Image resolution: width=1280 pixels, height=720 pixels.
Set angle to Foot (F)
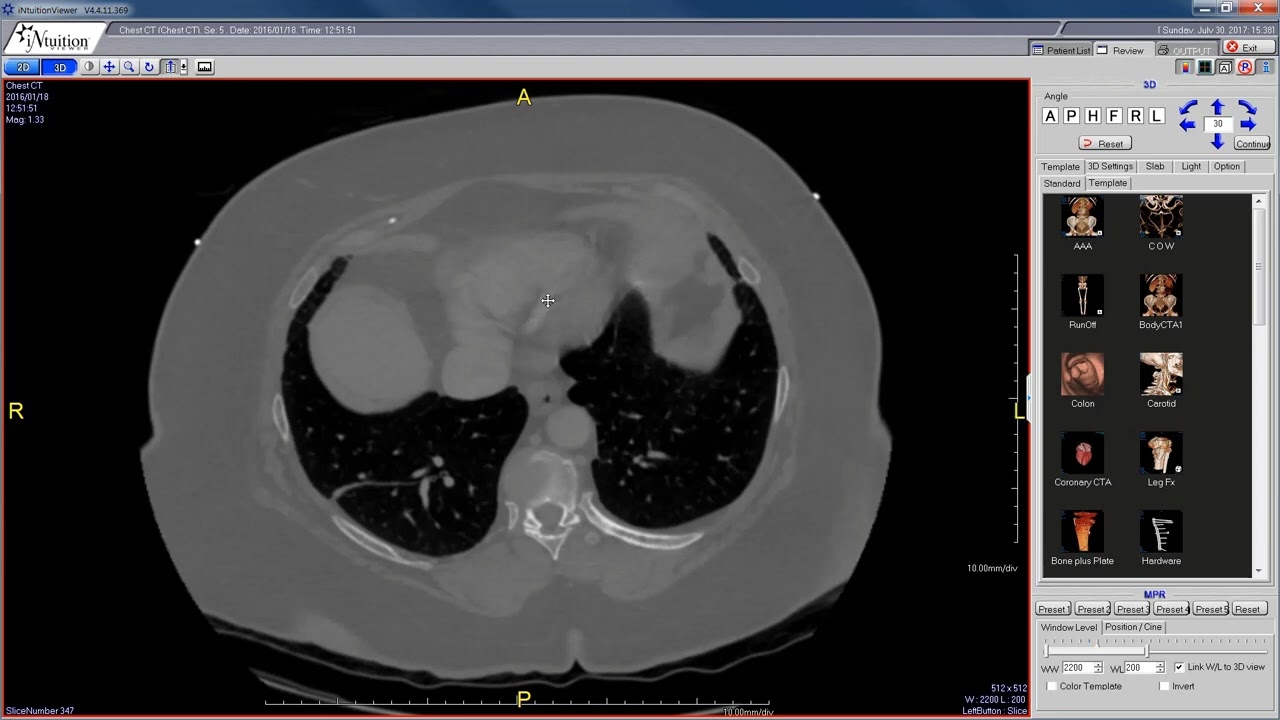coord(1114,116)
